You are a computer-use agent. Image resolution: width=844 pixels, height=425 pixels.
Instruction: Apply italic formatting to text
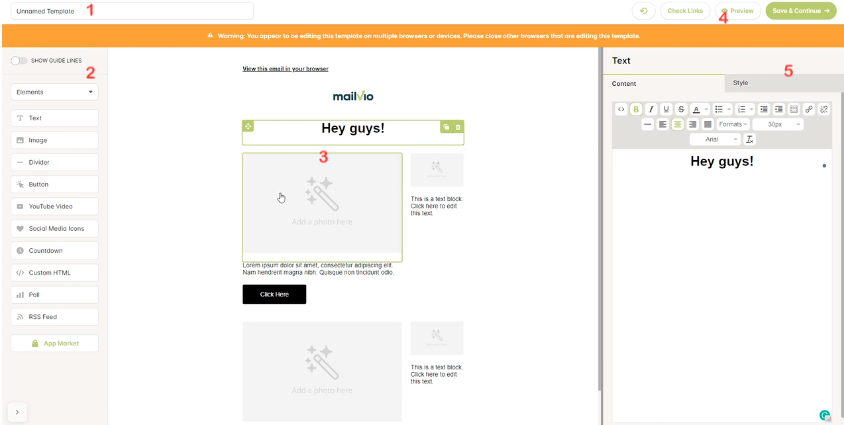[650, 109]
